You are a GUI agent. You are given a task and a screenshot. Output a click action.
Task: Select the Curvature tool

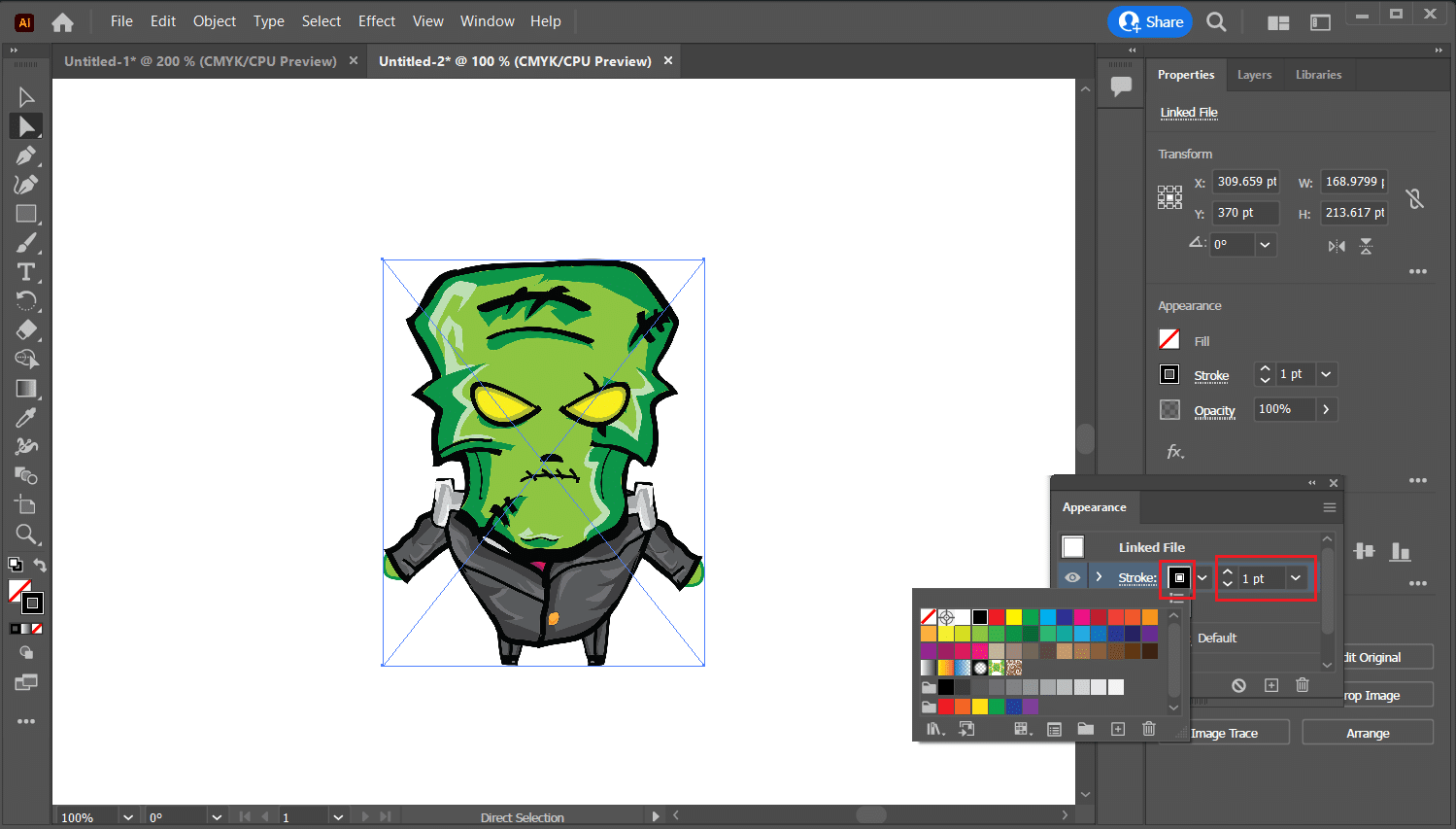[x=26, y=185]
